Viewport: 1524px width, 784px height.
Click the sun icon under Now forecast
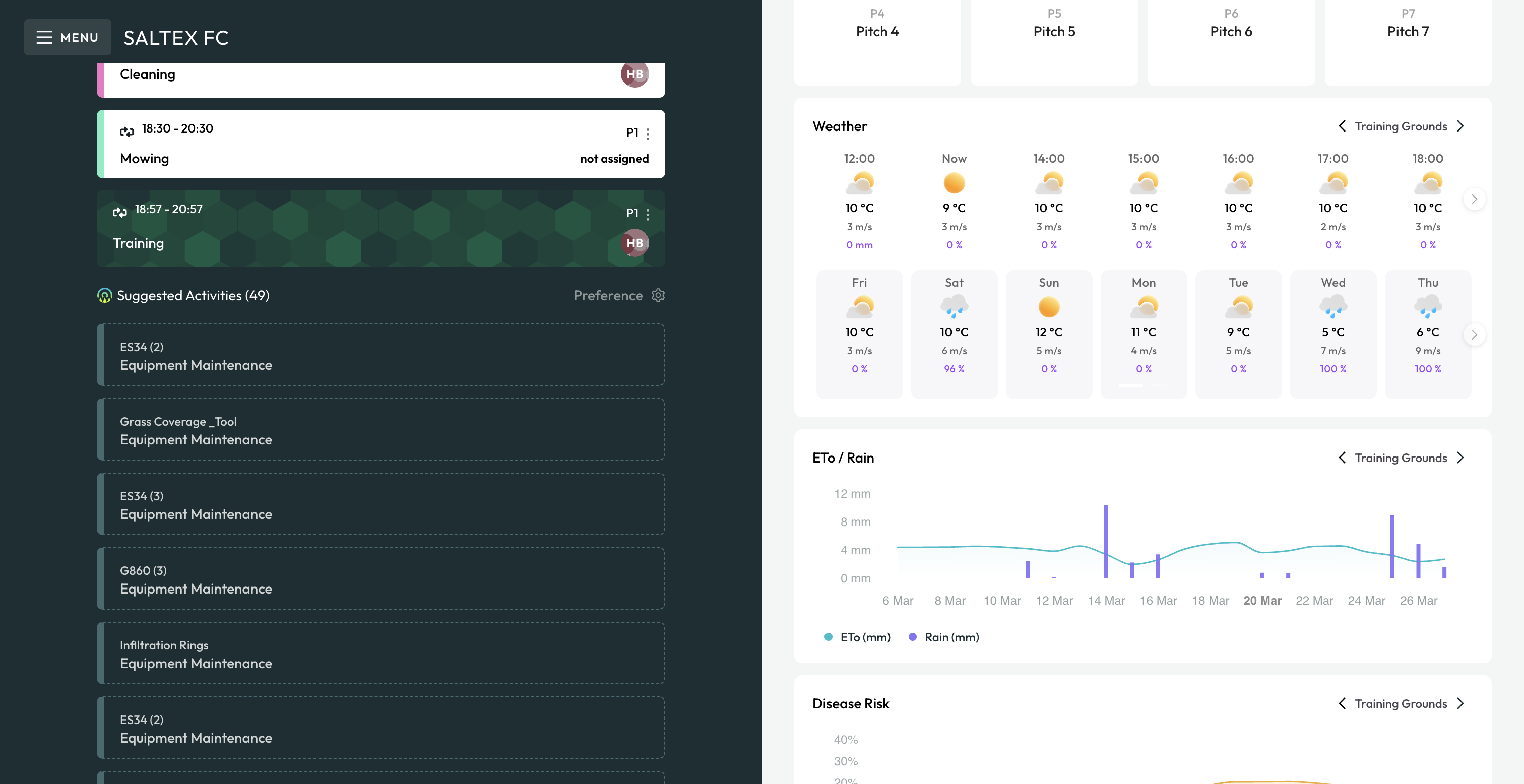tap(955, 182)
